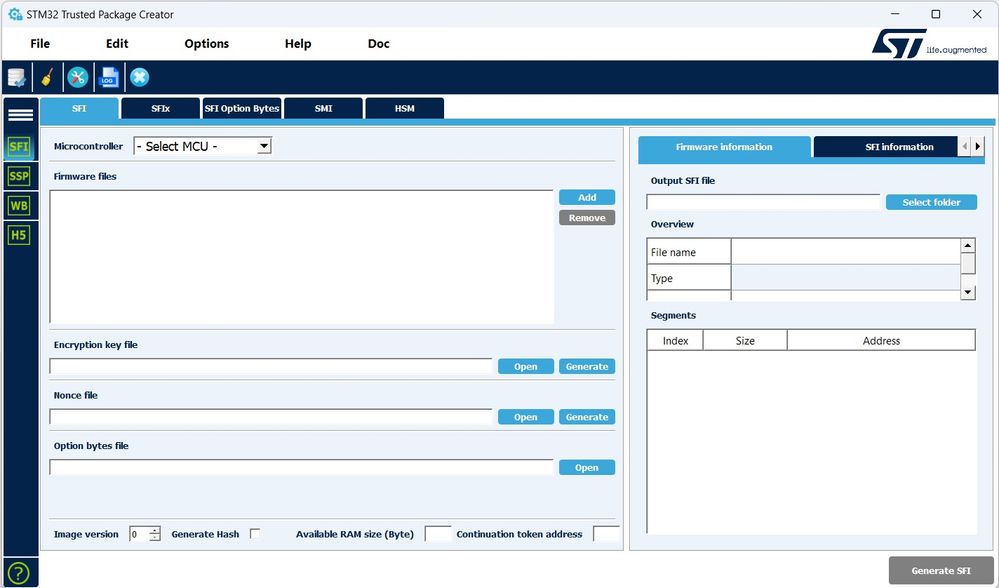Click the Encryption key file field
The width and height of the screenshot is (999, 588).
(271, 366)
